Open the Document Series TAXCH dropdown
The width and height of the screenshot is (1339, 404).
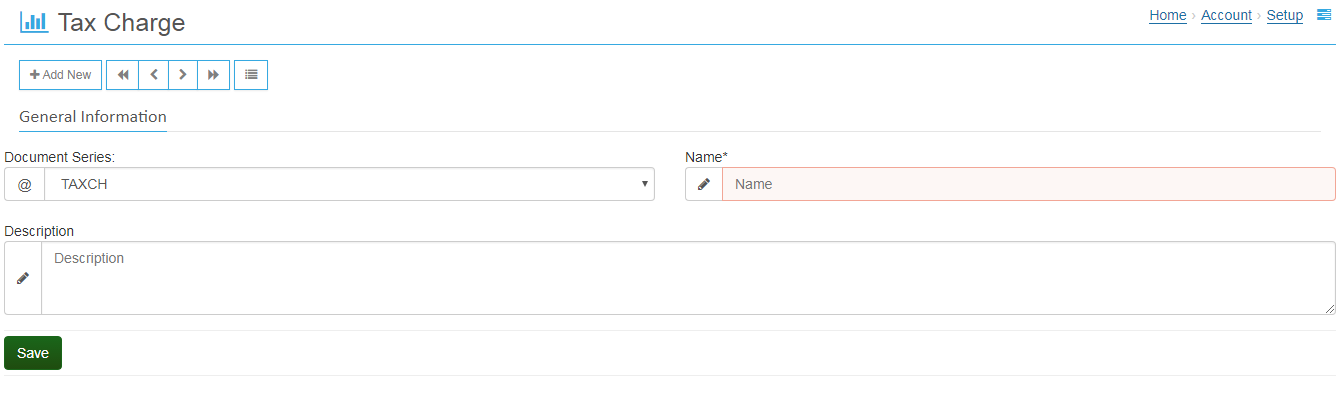pyautogui.click(x=349, y=184)
